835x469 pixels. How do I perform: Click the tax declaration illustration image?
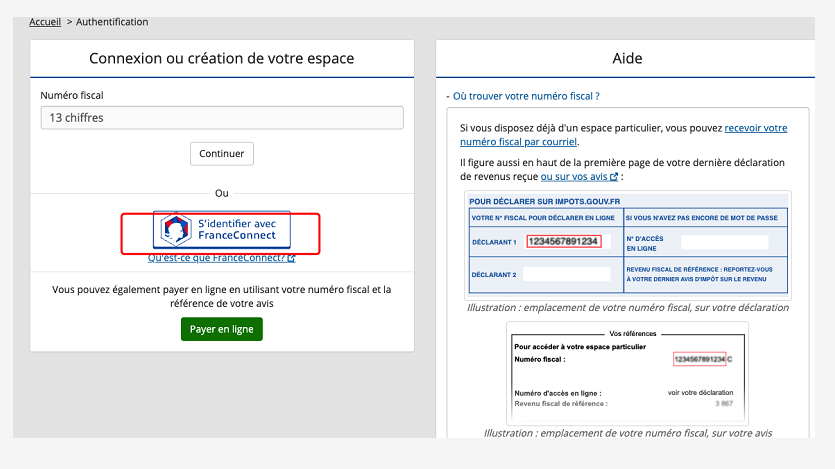628,244
